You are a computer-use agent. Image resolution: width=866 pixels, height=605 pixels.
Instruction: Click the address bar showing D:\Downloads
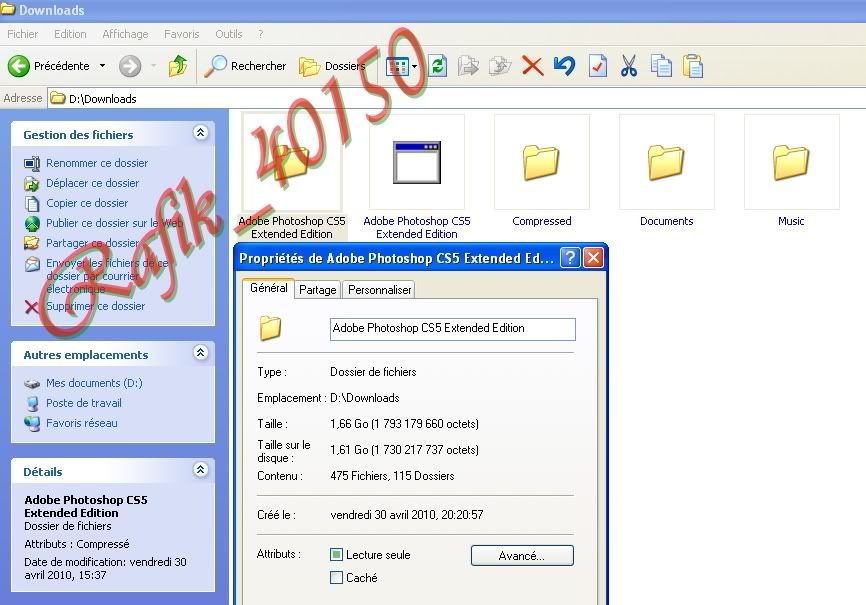tap(456, 99)
